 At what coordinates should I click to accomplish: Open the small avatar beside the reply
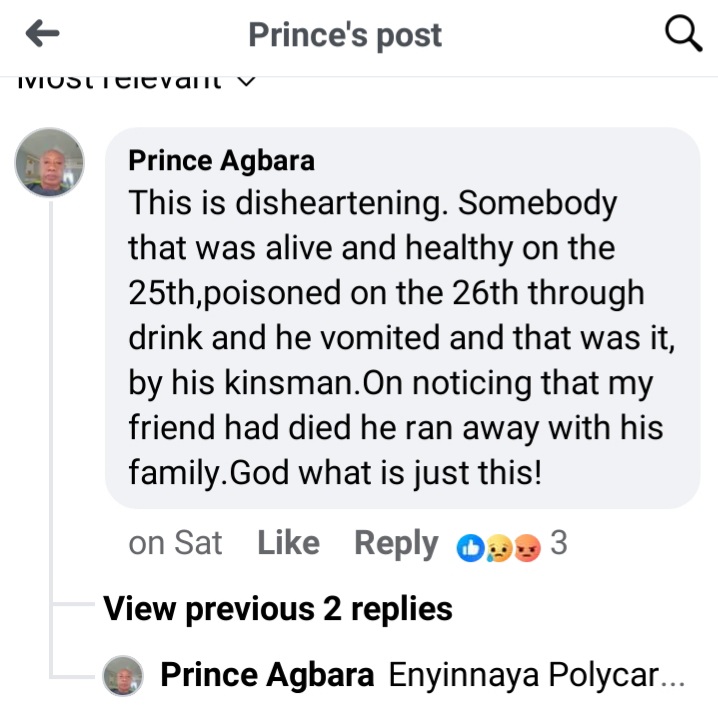pyautogui.click(x=124, y=676)
